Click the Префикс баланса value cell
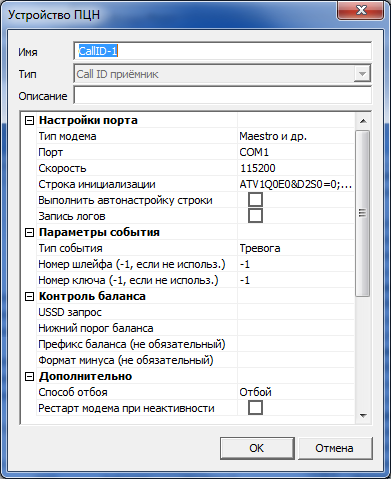 click(296, 344)
